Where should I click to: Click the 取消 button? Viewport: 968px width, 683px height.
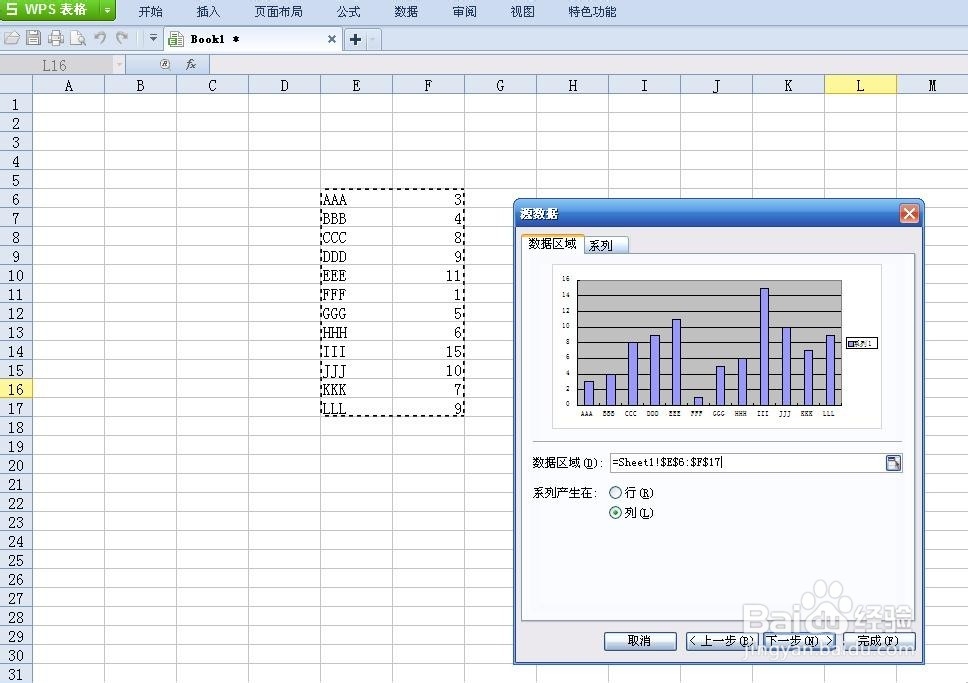[x=640, y=641]
